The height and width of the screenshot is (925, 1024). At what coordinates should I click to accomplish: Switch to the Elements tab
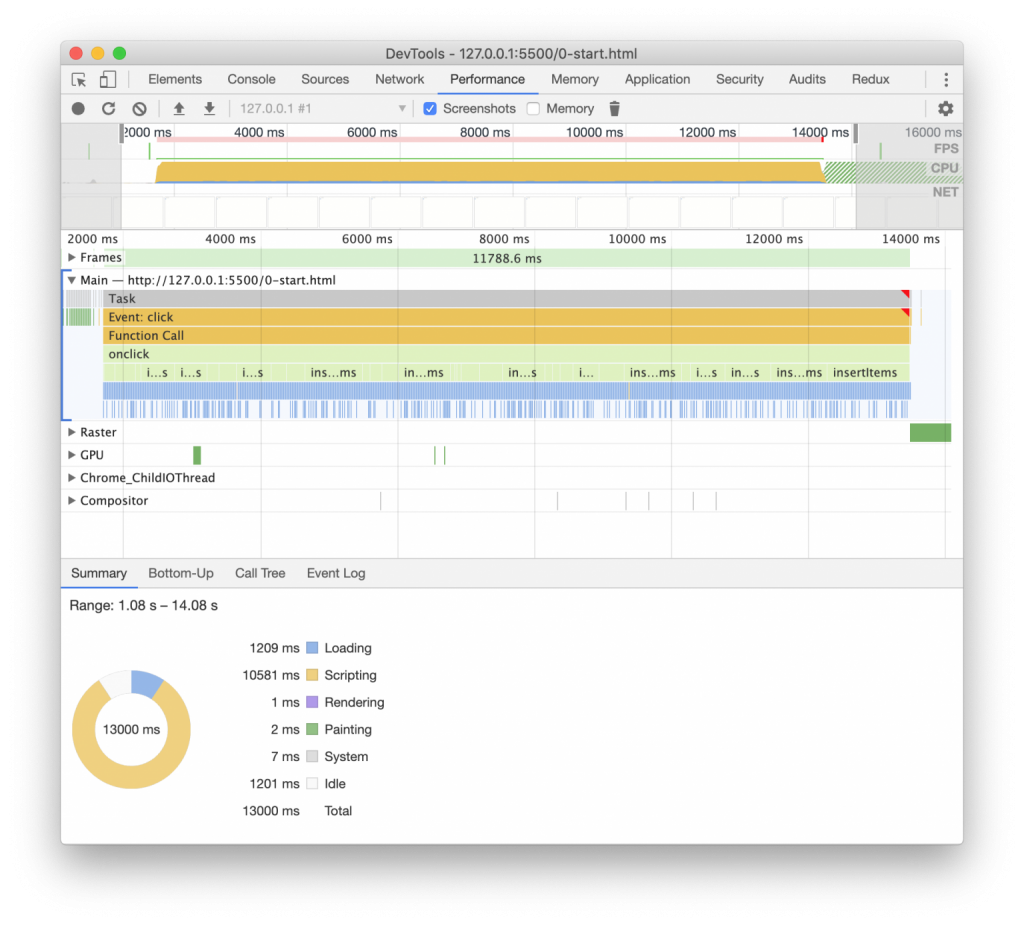click(x=175, y=79)
